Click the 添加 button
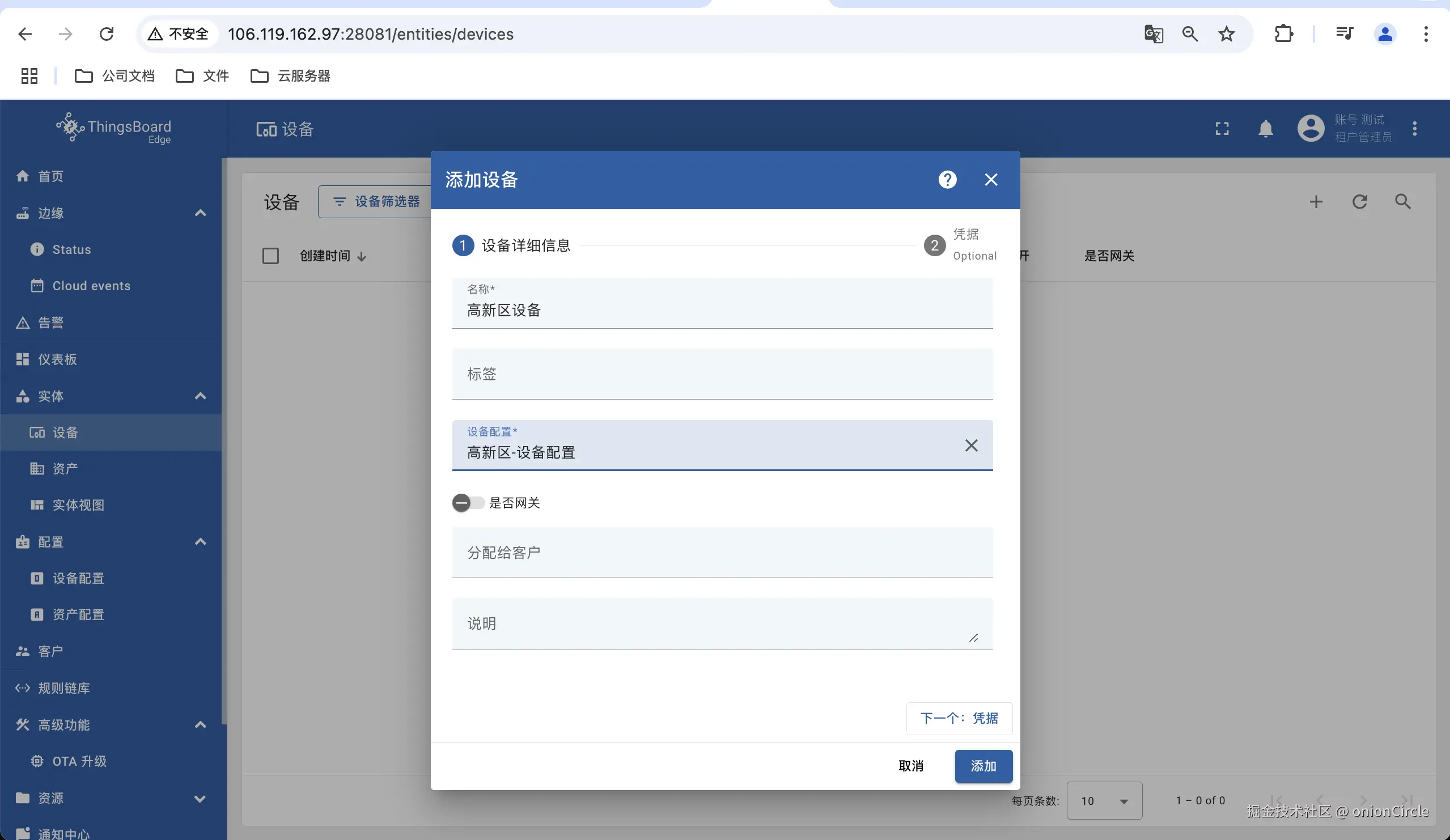Screen dimensions: 1450x840 point(983,766)
